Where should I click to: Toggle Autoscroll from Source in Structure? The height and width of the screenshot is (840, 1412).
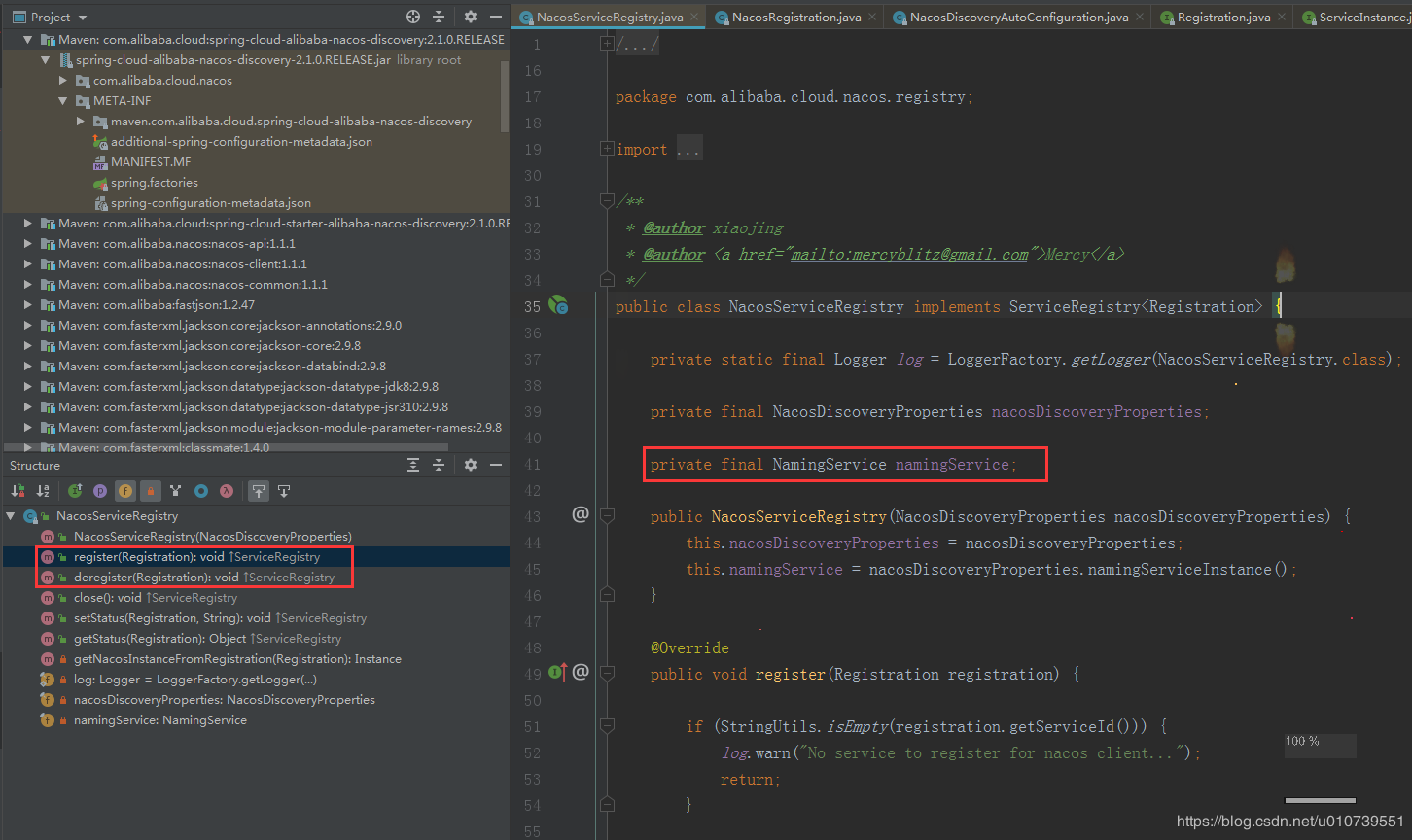[x=284, y=491]
